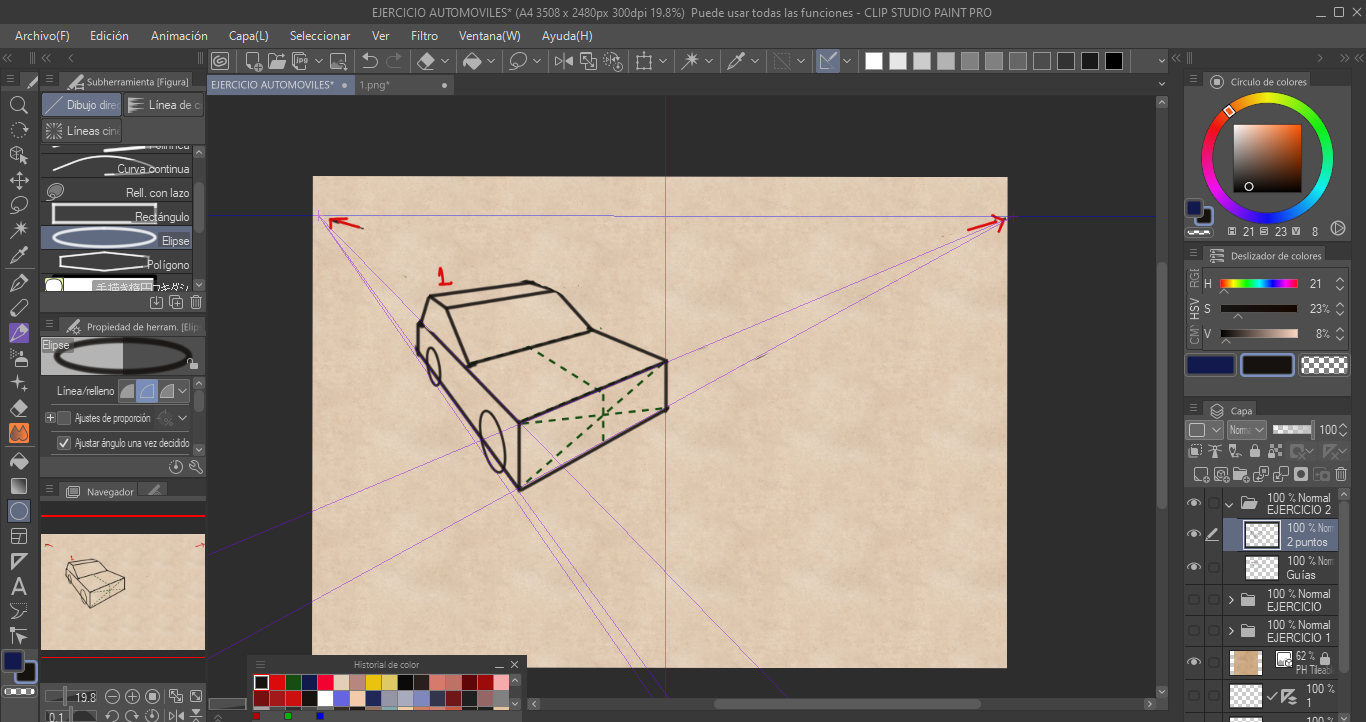
Task: Expand the EJERCICIO 1 layer folder
Action: tap(1231, 631)
